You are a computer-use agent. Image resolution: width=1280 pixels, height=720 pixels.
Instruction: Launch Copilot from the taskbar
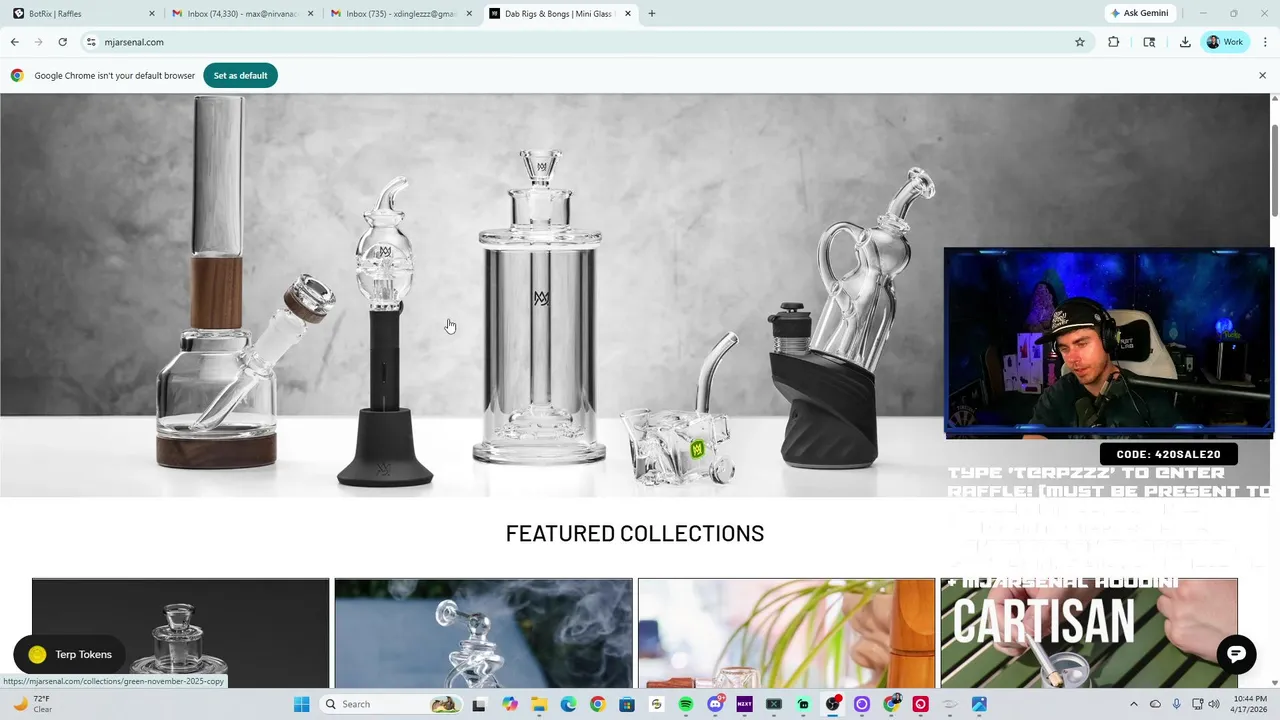(x=510, y=704)
